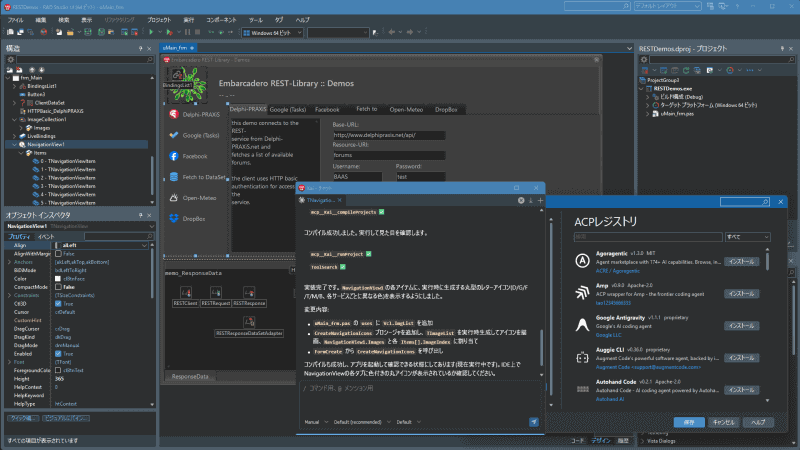Click the back navigation arrow in toolbar
The width and height of the screenshot is (800, 450).
click(391, 32)
